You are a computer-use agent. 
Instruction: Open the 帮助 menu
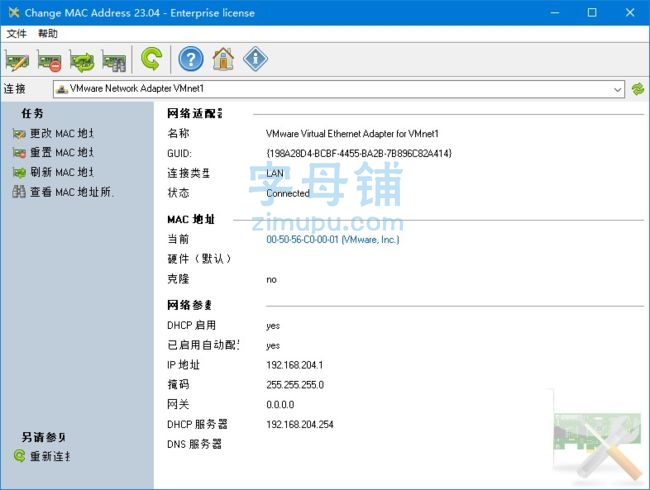48,34
